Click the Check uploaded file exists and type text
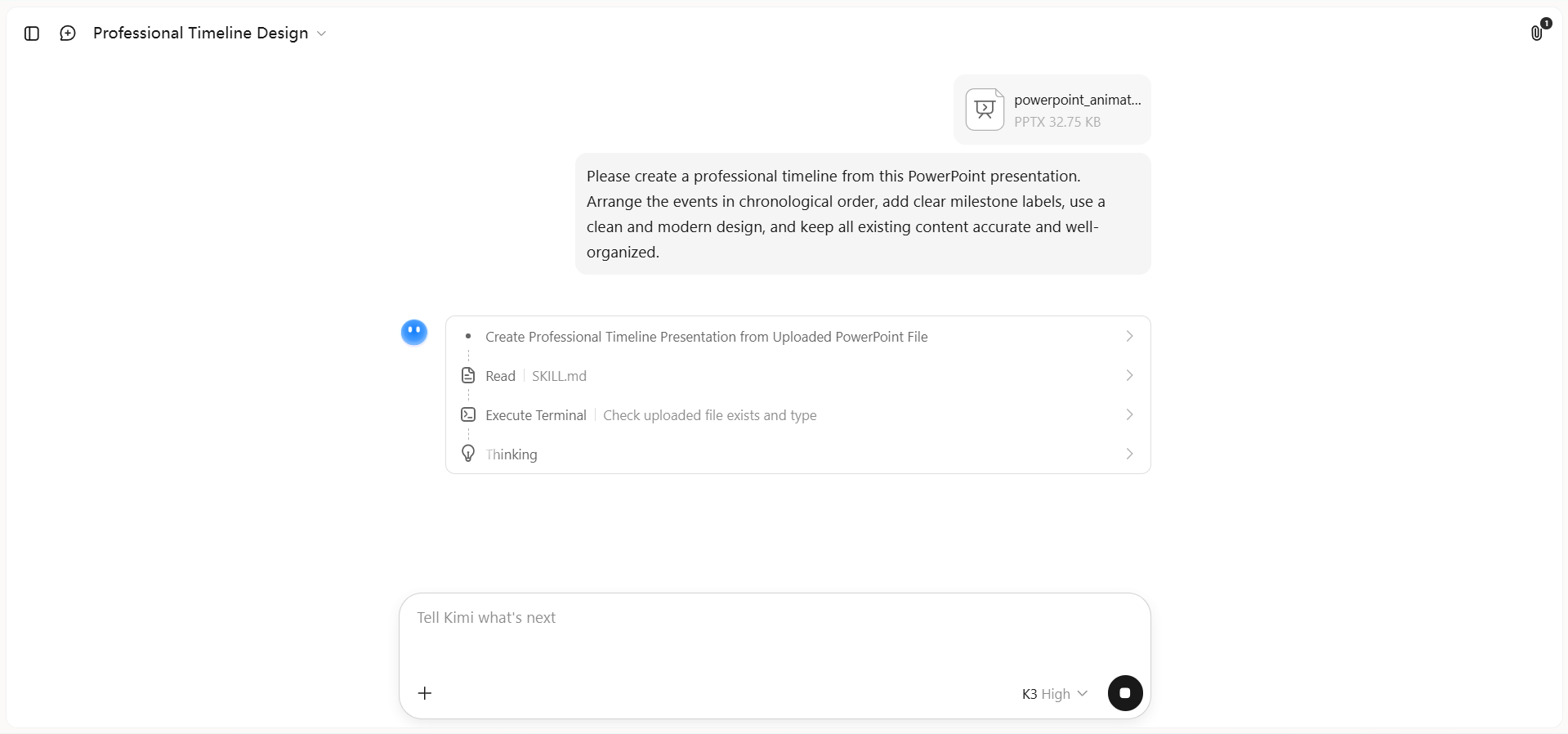The height and width of the screenshot is (734, 1568). (x=710, y=415)
